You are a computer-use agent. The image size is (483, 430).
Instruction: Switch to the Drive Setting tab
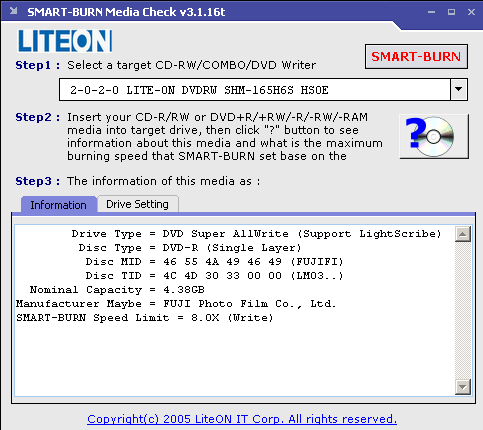click(x=137, y=204)
